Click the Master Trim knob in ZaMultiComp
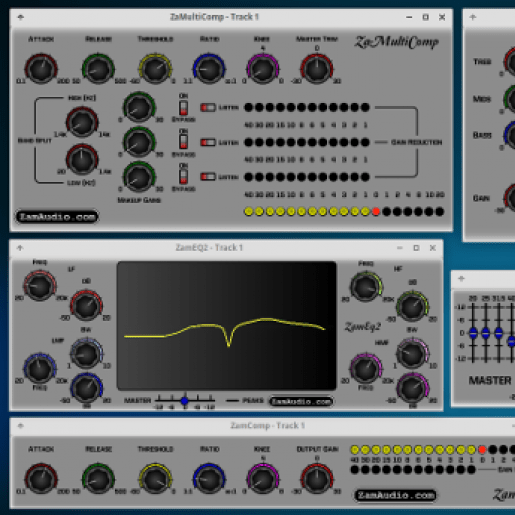Viewport: 515px width, 515px height. point(317,69)
